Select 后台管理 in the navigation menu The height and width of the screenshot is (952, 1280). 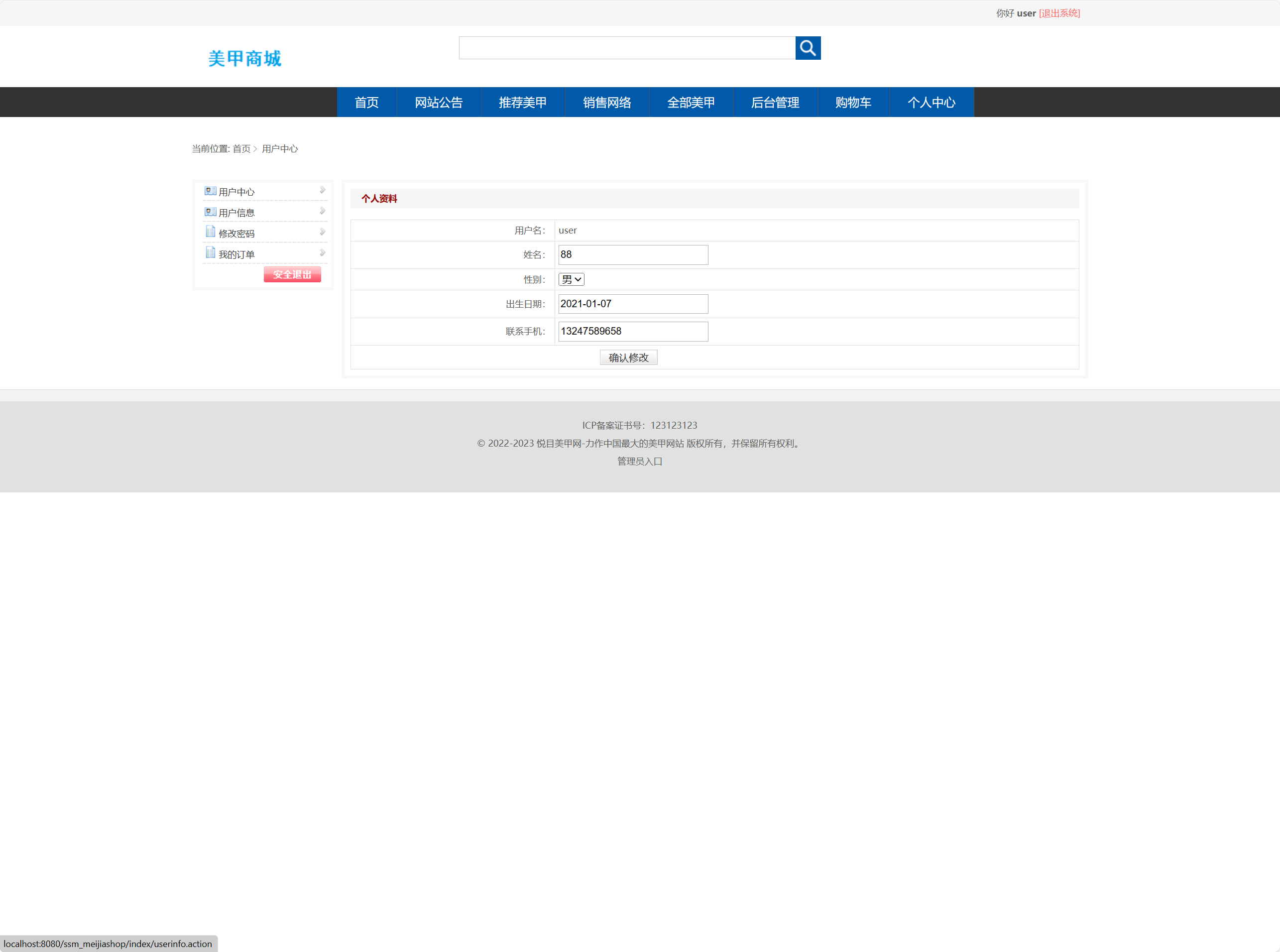[775, 102]
